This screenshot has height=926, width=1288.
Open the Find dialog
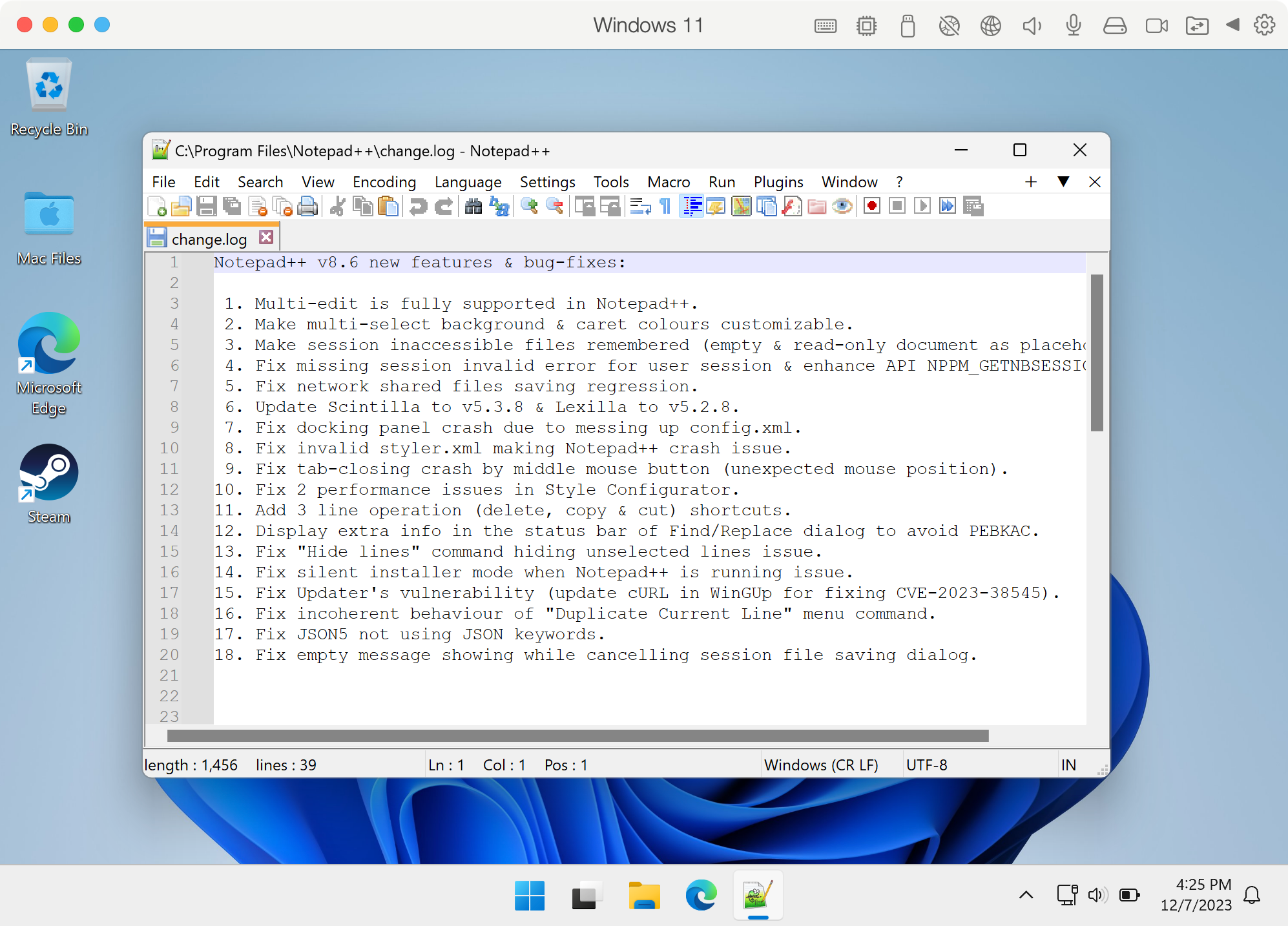pyautogui.click(x=473, y=206)
